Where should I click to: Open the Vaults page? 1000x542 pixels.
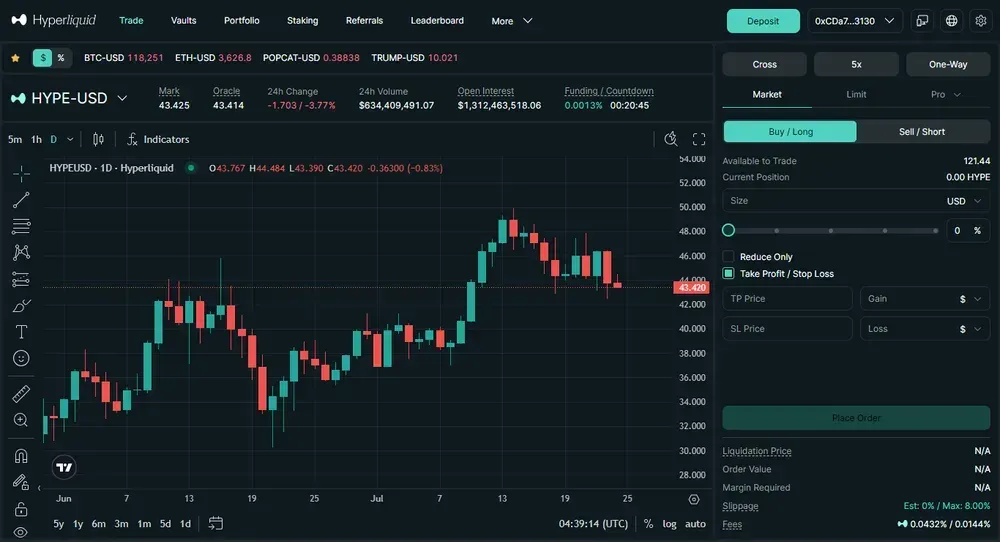(184, 20)
